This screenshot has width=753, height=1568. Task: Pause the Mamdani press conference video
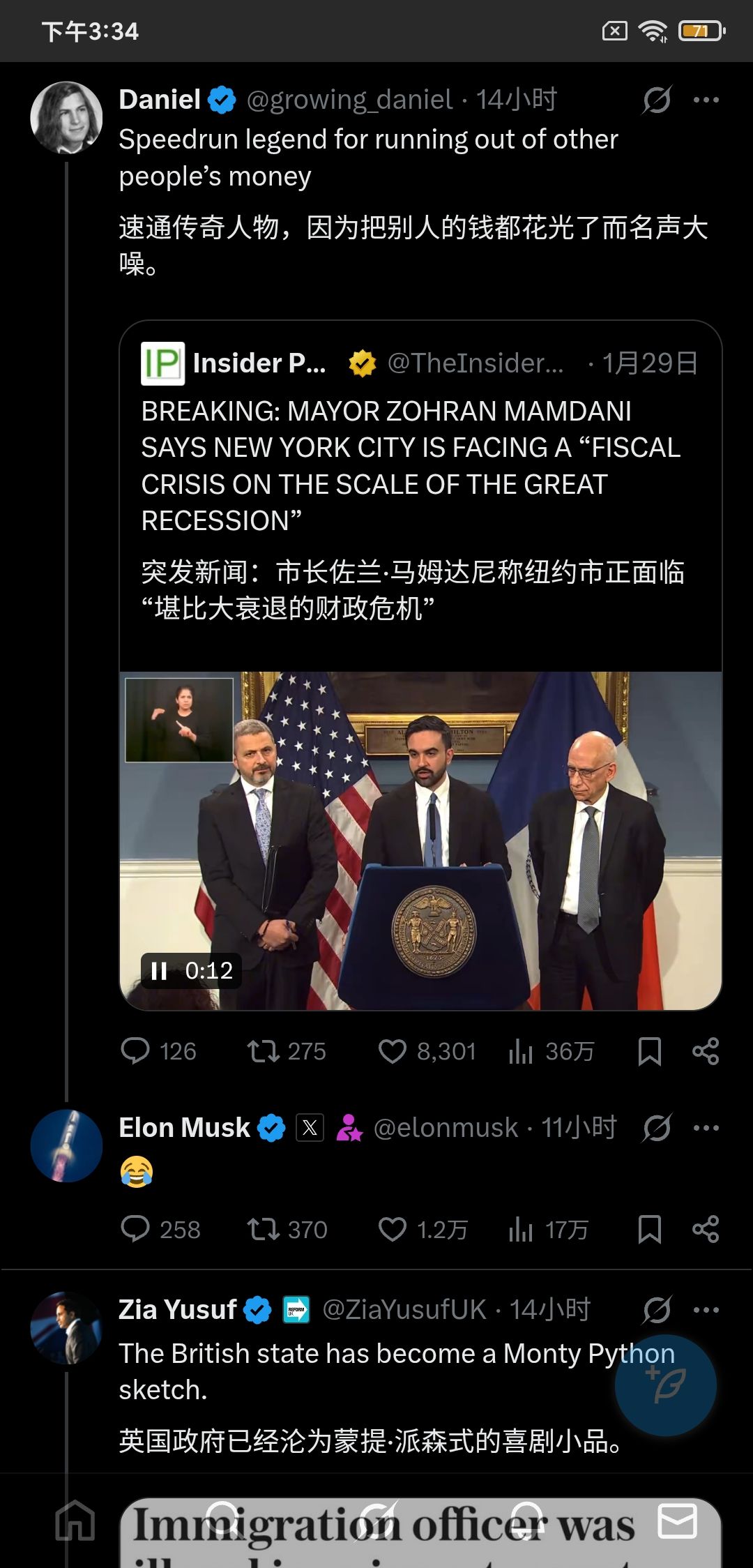[159, 971]
